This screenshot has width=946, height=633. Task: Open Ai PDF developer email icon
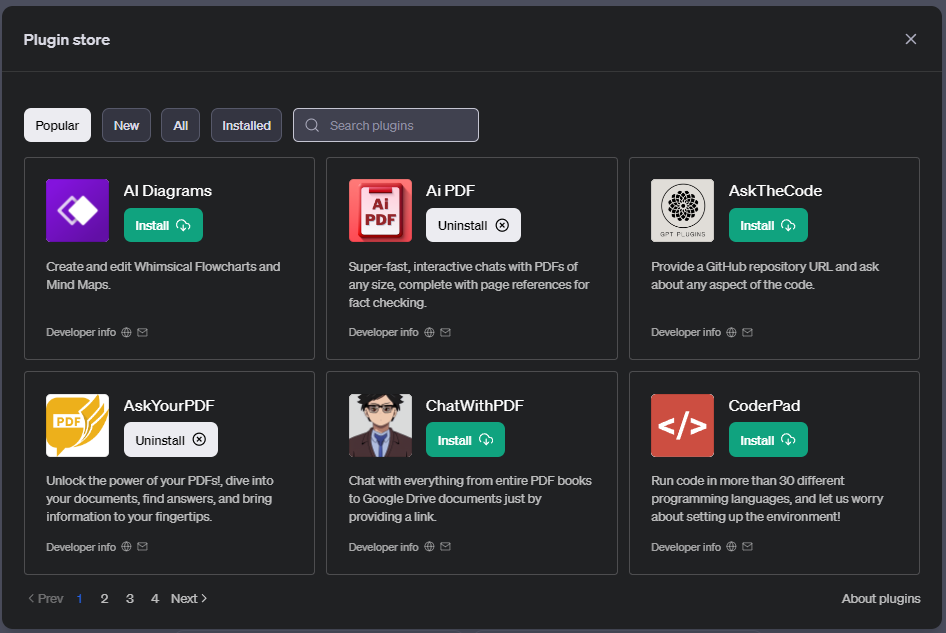click(445, 332)
